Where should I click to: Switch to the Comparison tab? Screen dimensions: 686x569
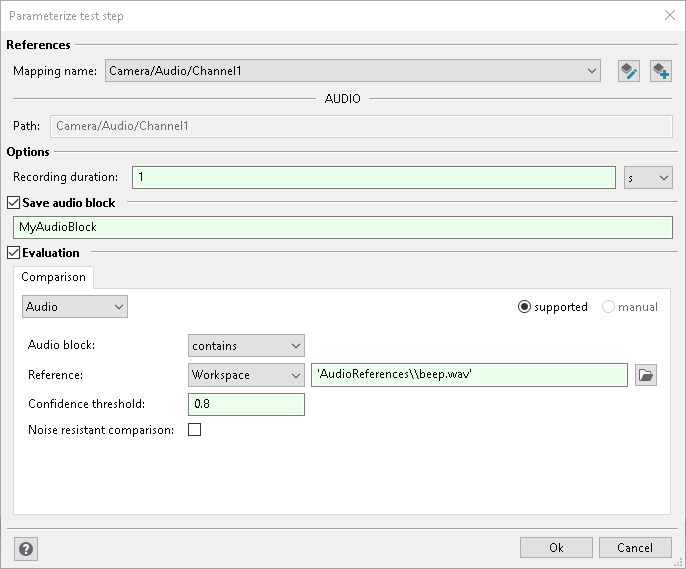coord(53,277)
